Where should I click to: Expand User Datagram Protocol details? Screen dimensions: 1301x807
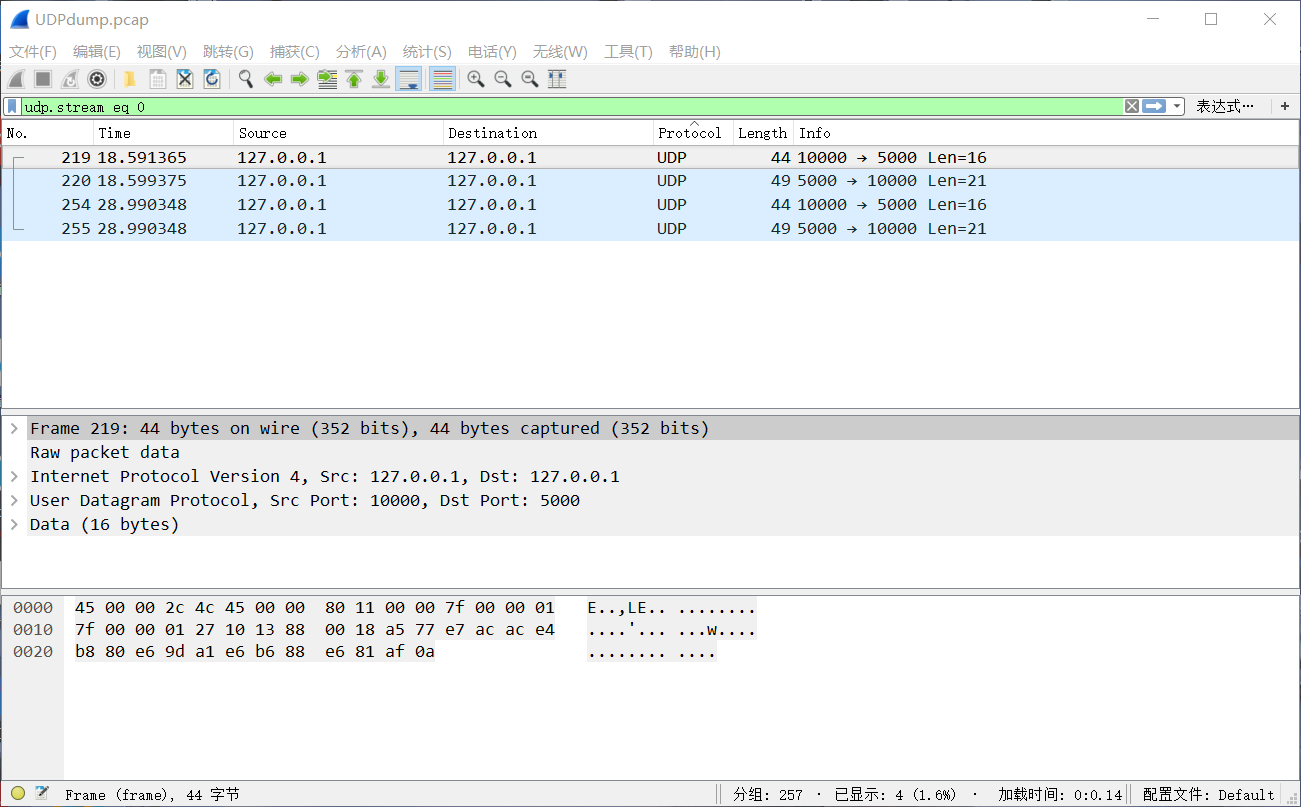coord(14,500)
